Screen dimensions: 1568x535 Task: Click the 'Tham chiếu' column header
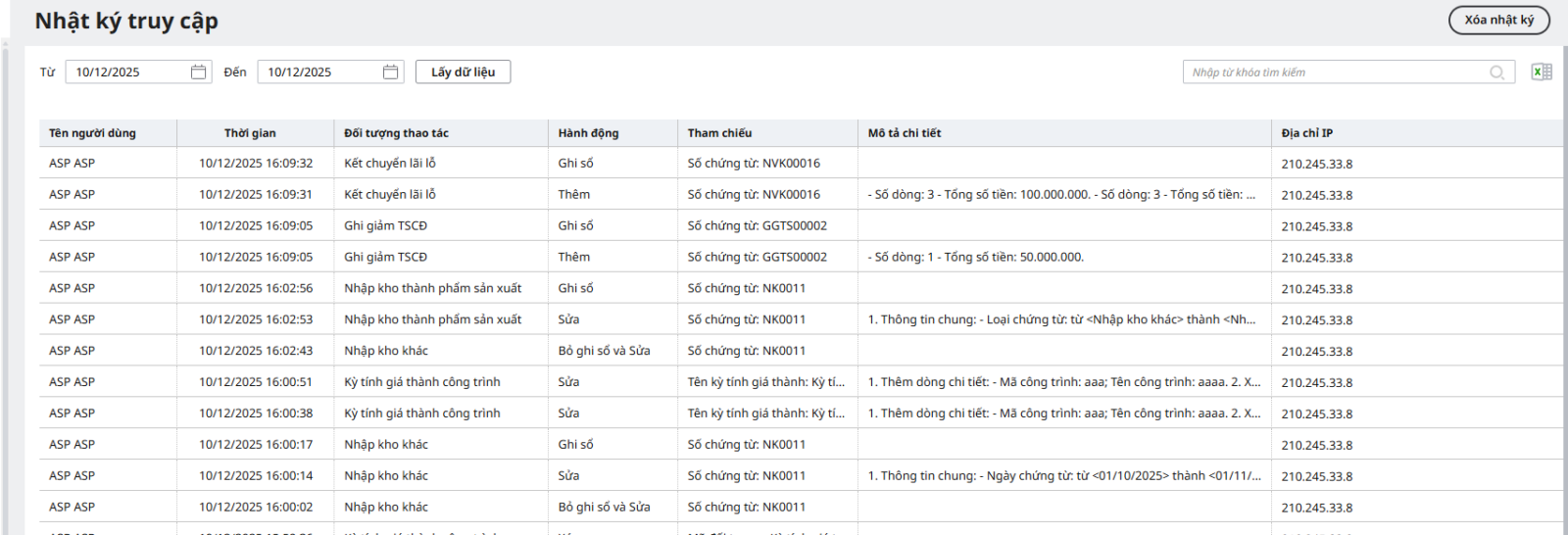click(x=719, y=133)
